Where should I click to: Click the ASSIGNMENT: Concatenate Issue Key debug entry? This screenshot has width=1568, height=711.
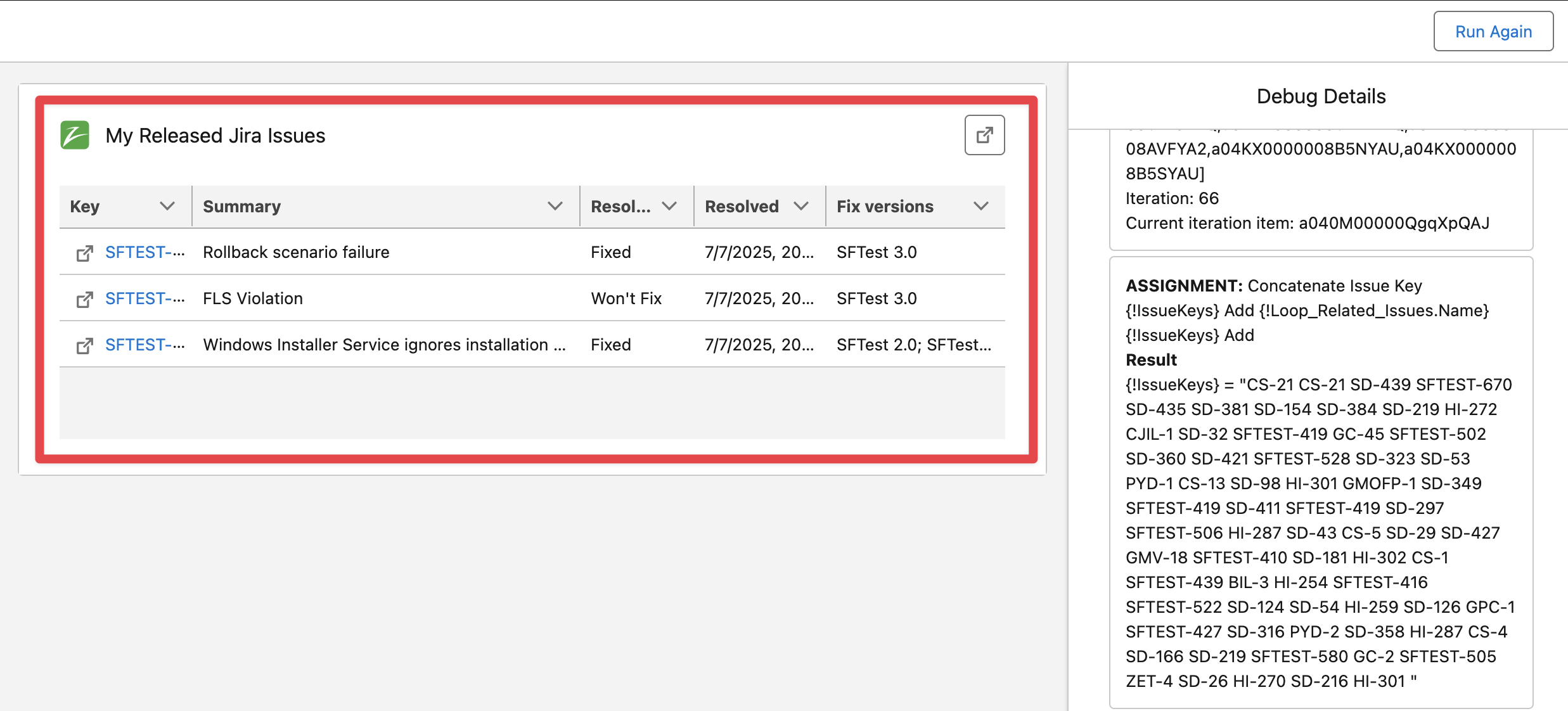point(1274,286)
